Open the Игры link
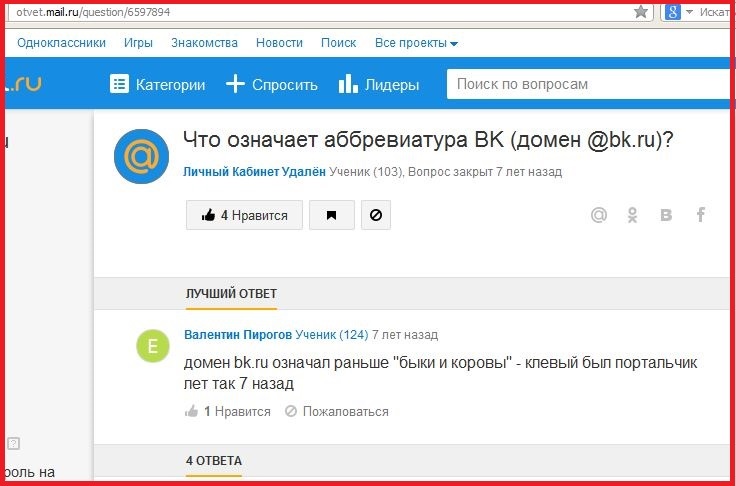The image size is (736, 486). (x=138, y=43)
